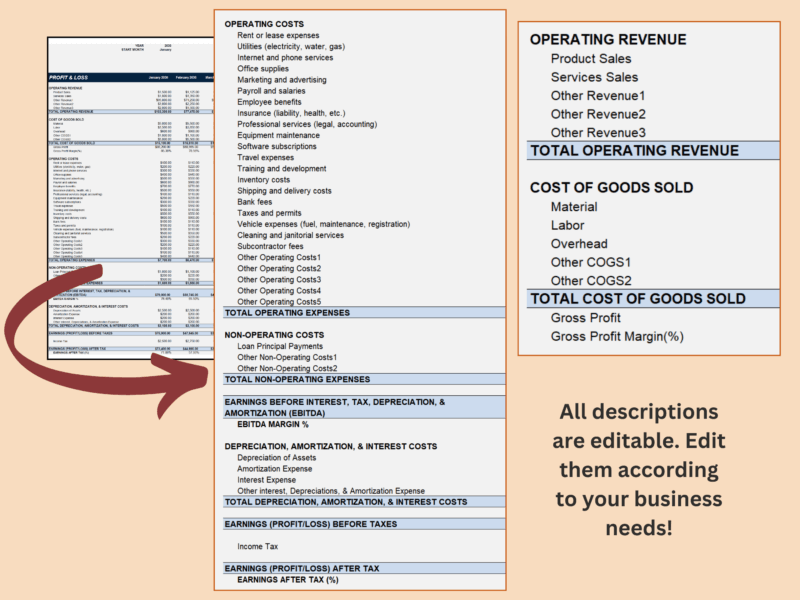
Task: Click the 'Interest Expense' row
Action: pos(266,480)
